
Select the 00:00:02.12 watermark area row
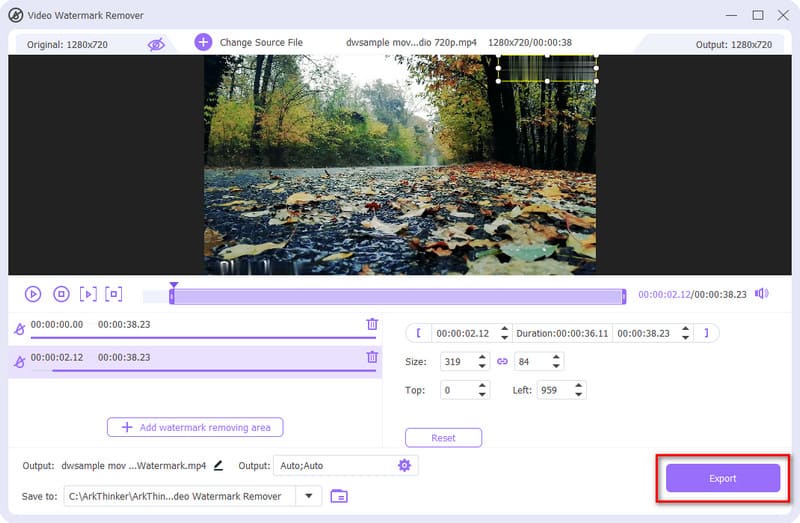click(x=195, y=362)
